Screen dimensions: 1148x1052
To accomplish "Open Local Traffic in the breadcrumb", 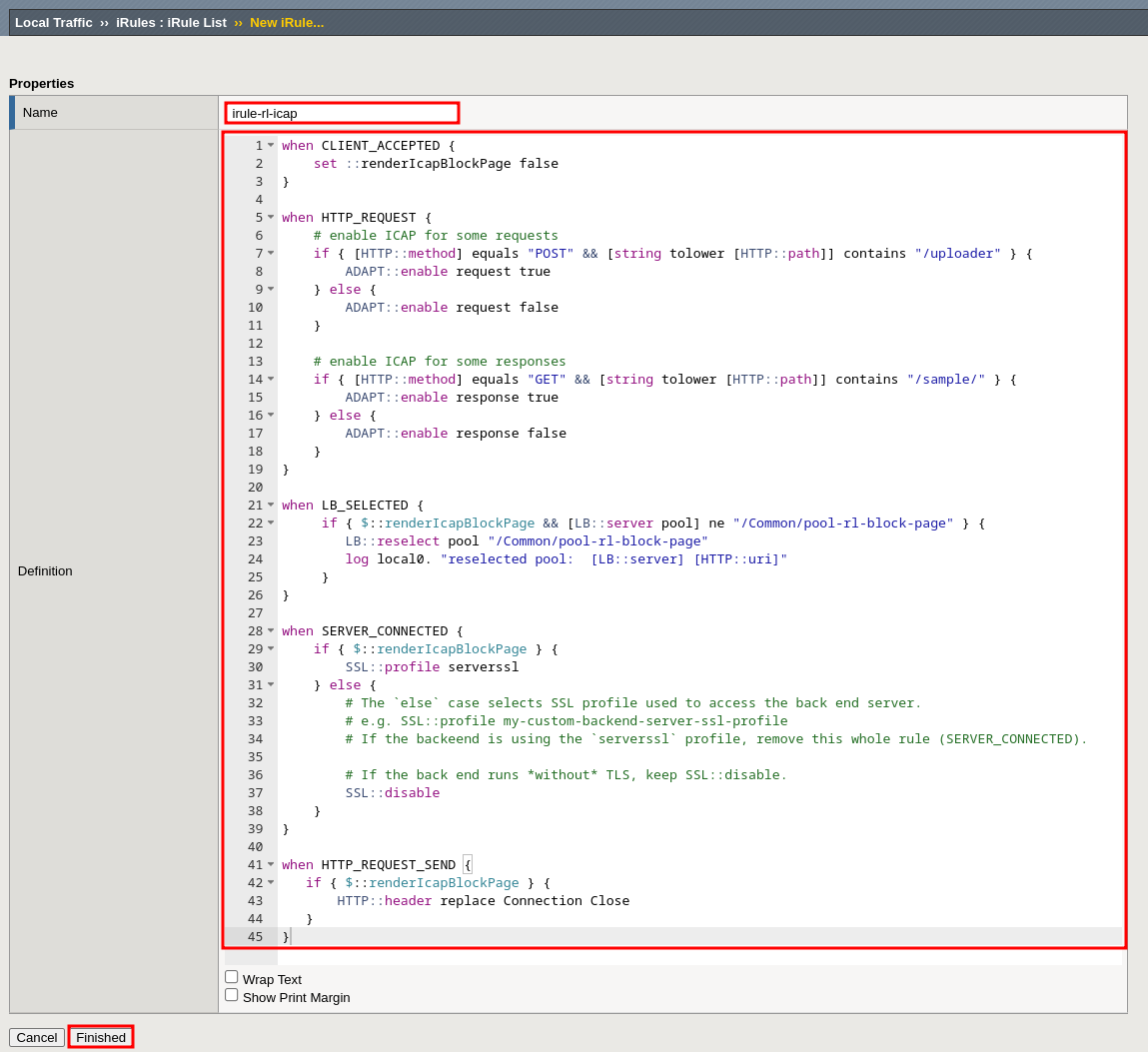I will 54,22.
